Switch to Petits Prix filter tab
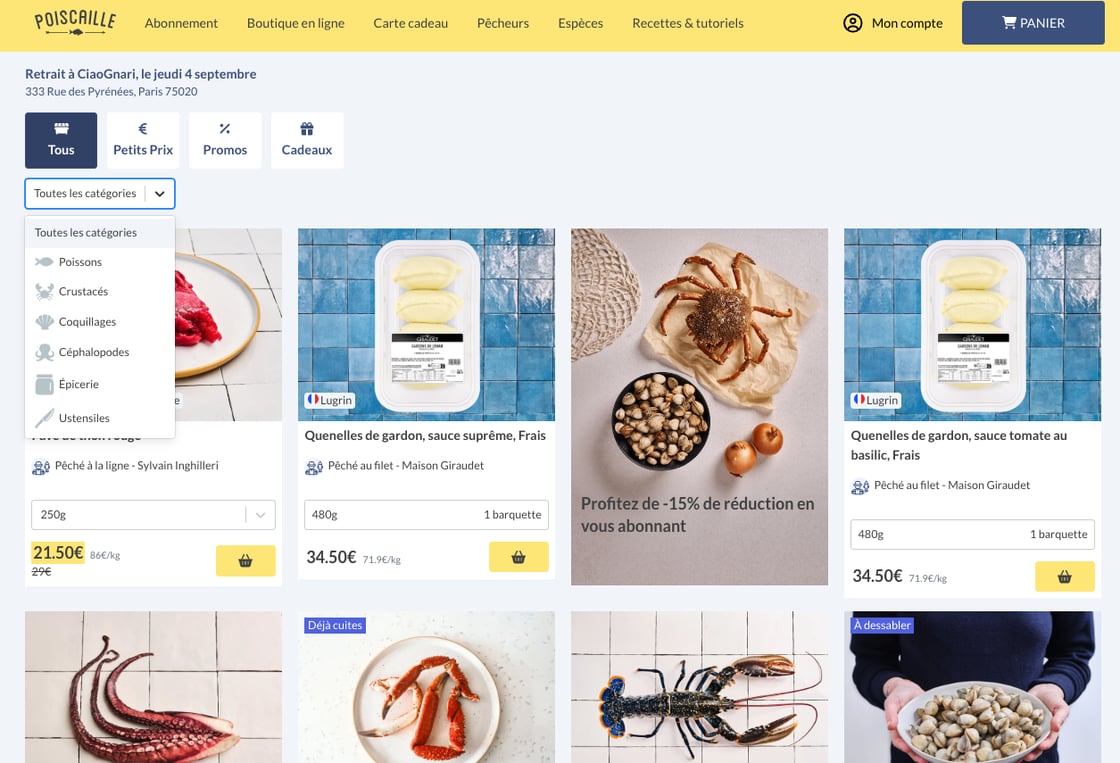 pos(143,140)
